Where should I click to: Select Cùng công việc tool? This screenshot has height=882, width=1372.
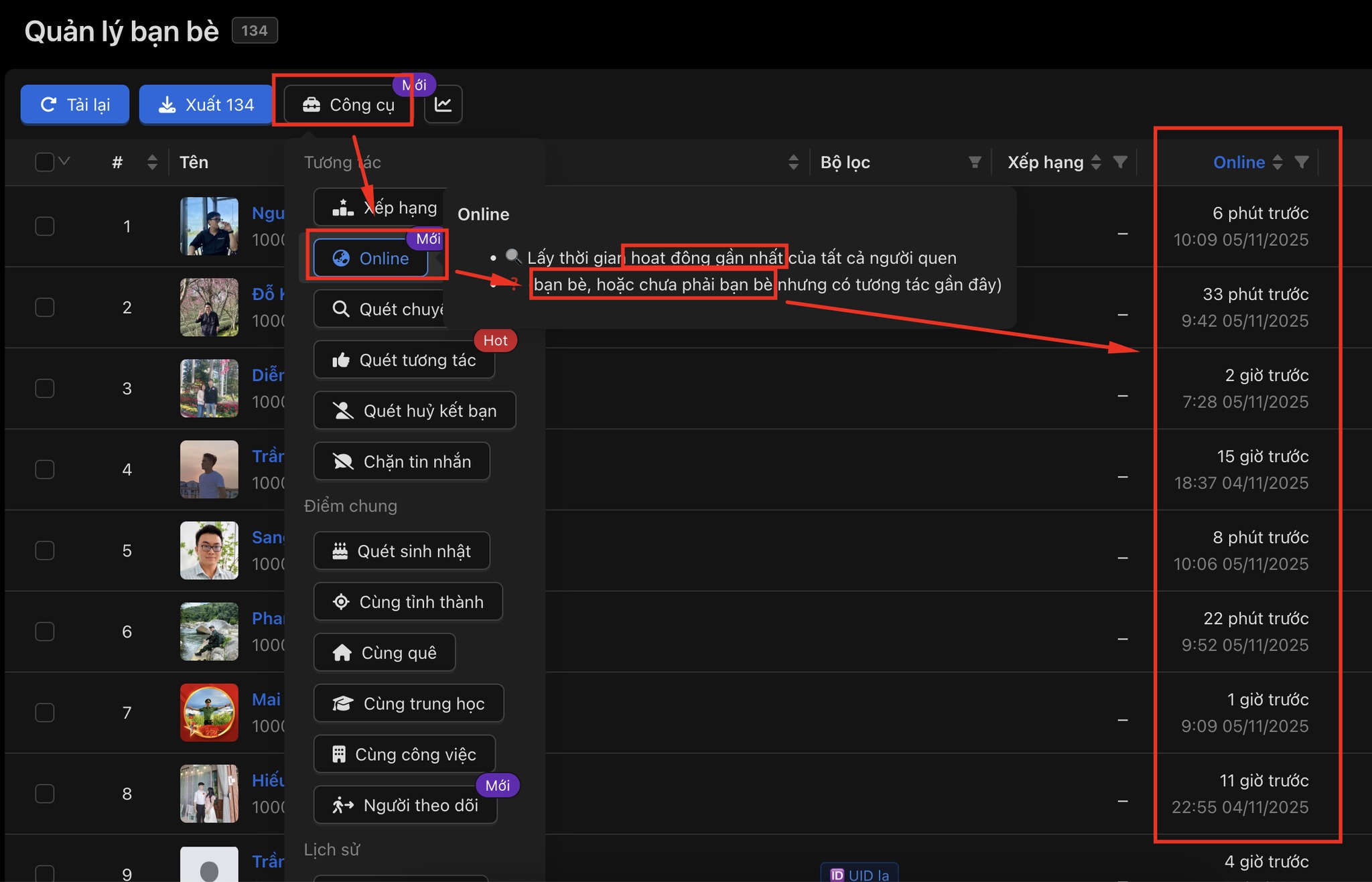[405, 755]
